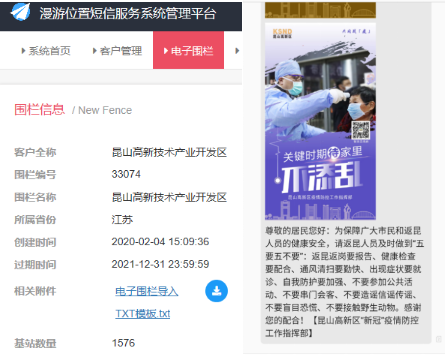This screenshot has width=445, height=363.
Task: Click the expiry time 2021-12-31 23:59:59
Action: (160, 264)
